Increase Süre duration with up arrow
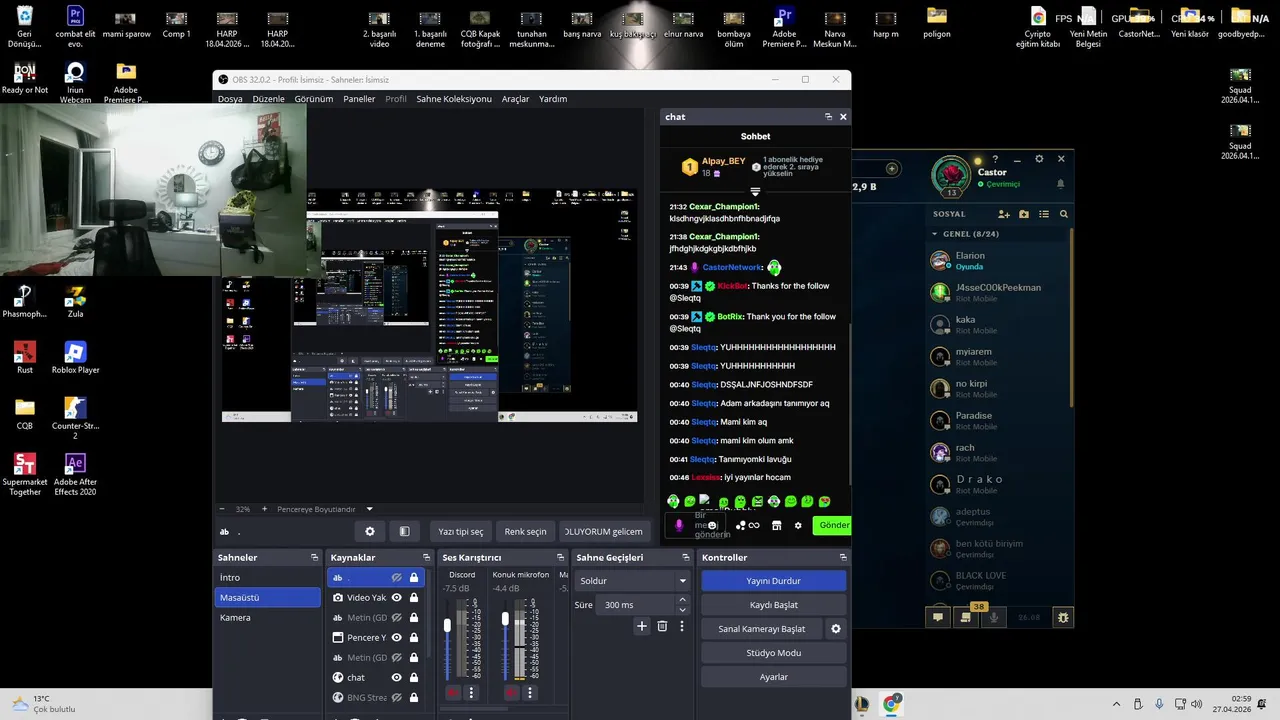The height and width of the screenshot is (720, 1280). pyautogui.click(x=683, y=600)
